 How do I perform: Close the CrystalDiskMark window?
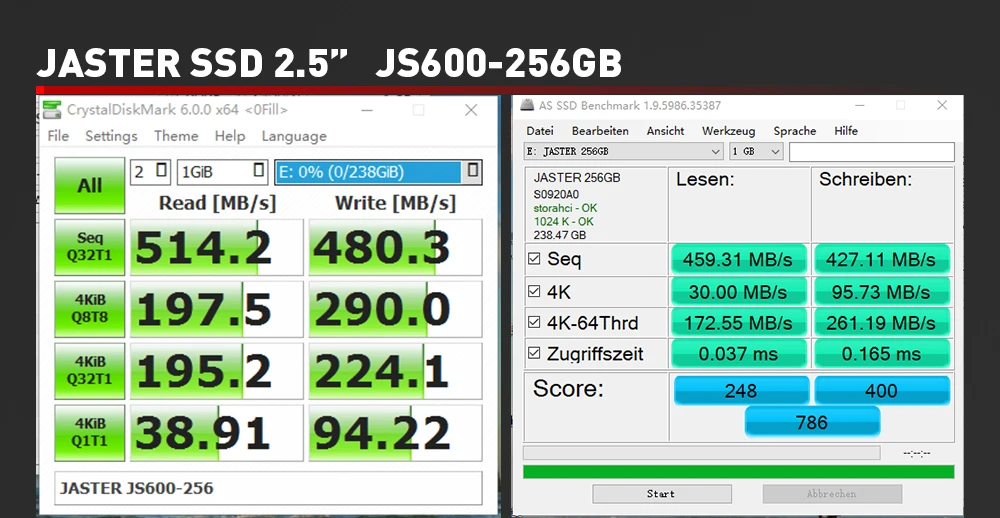[471, 110]
